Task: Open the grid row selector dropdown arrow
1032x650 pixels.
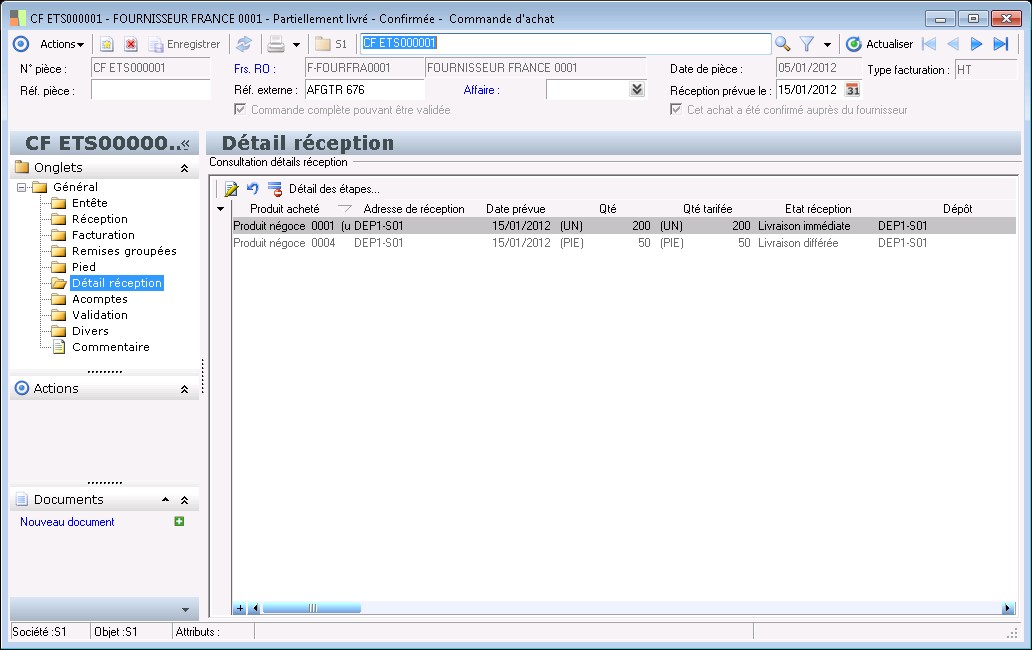Action: (220, 209)
